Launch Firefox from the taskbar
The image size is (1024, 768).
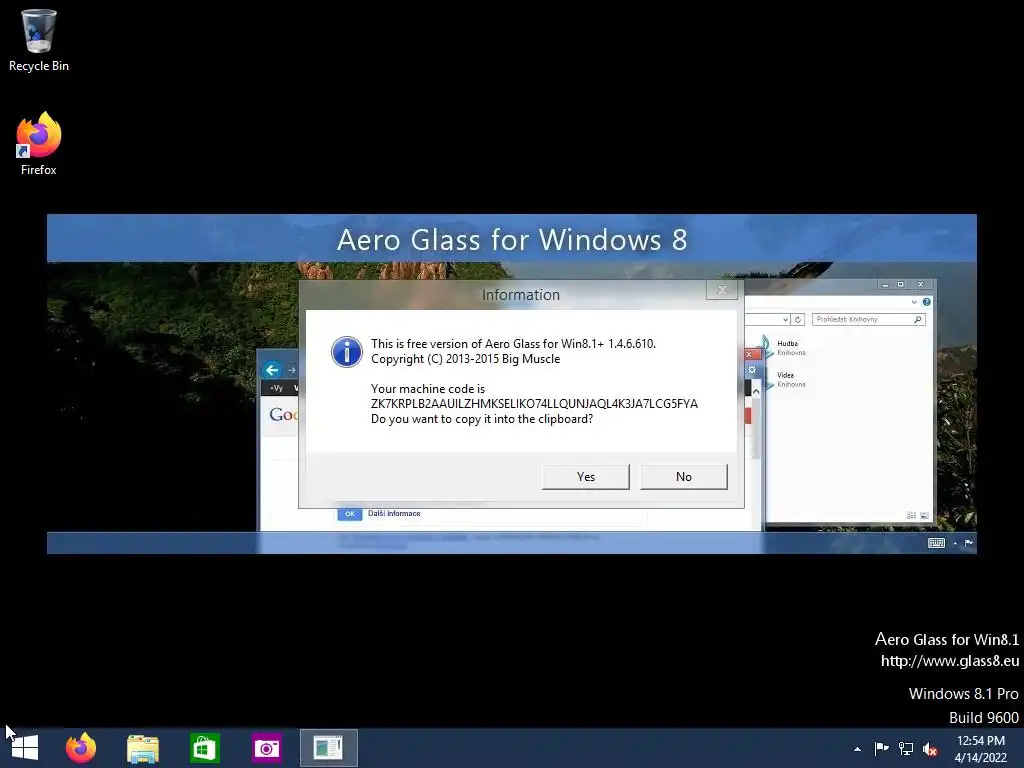81,748
